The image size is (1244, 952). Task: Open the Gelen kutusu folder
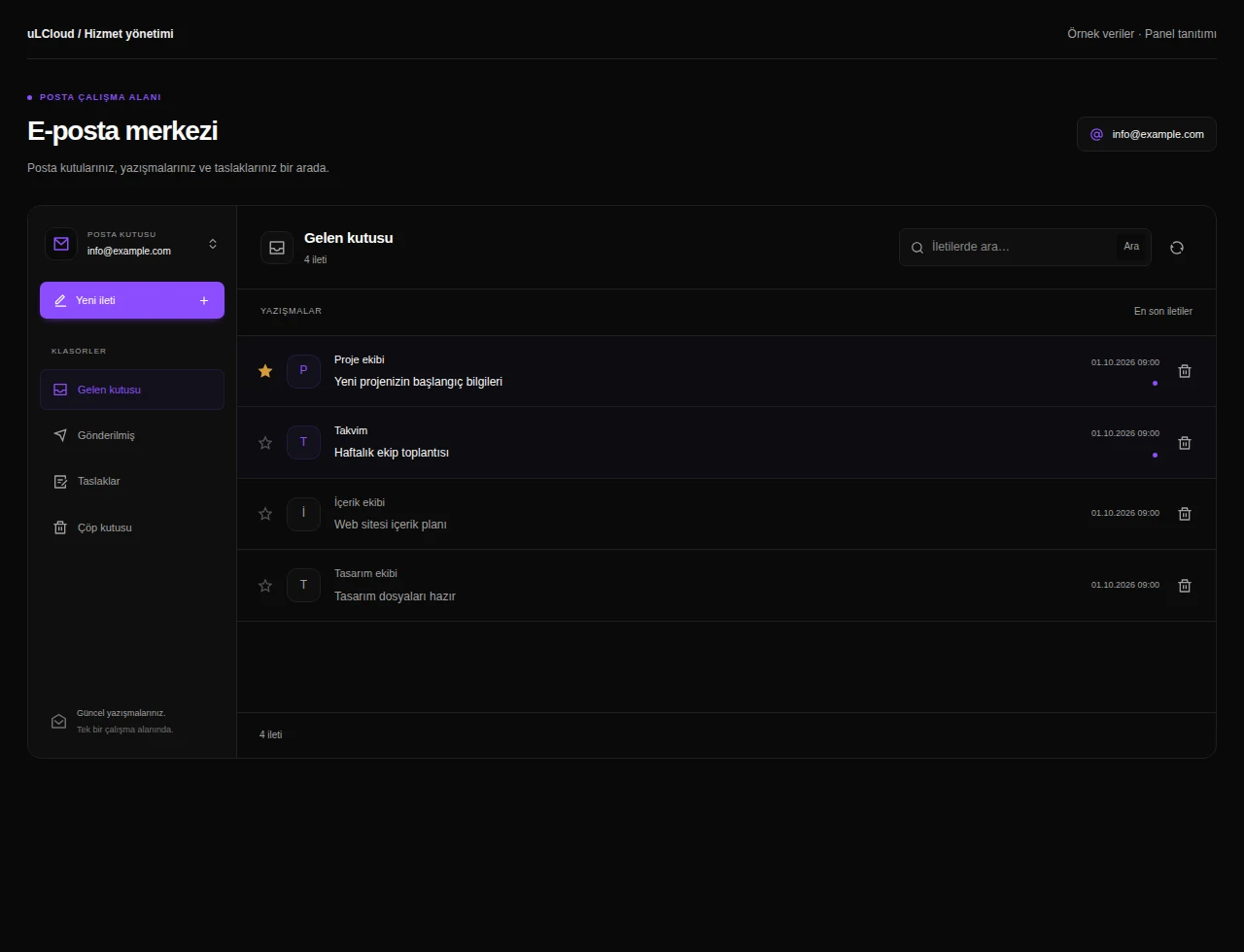(x=132, y=390)
